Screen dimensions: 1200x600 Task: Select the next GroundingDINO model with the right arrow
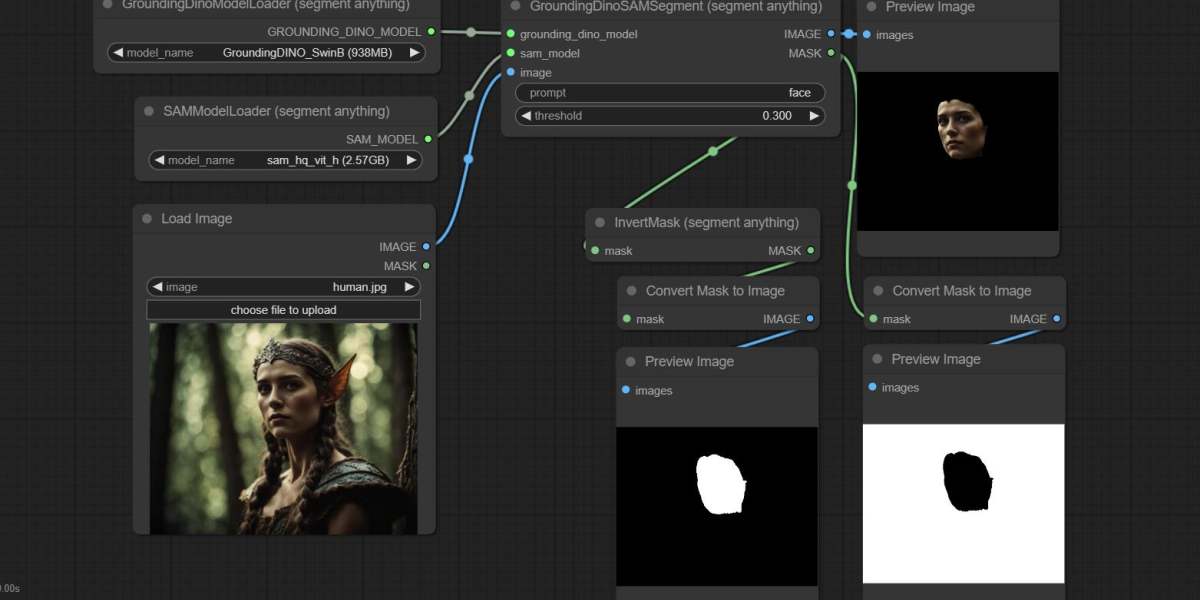tap(414, 53)
